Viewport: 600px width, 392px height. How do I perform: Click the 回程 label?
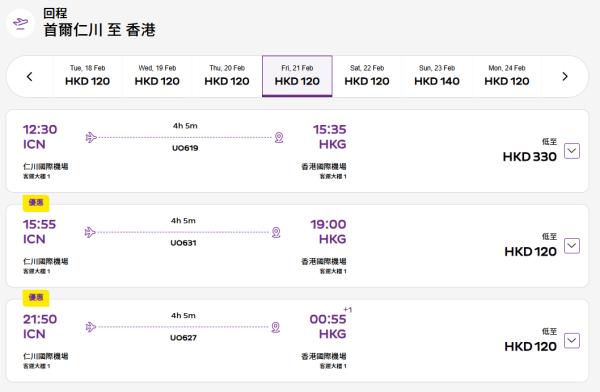pyautogui.click(x=55, y=13)
